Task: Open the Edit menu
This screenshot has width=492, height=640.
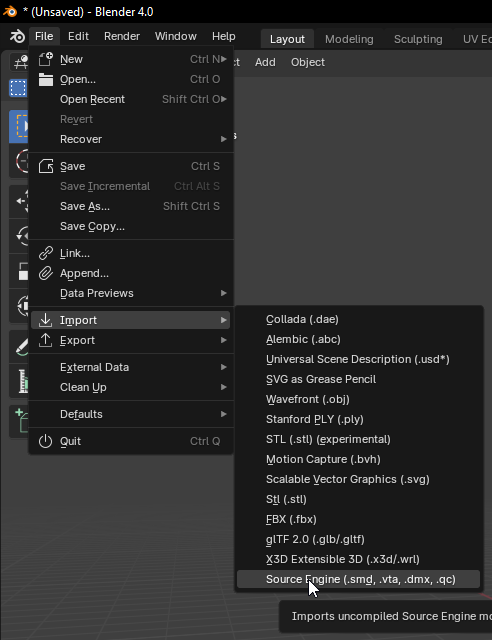Action: 78,36
